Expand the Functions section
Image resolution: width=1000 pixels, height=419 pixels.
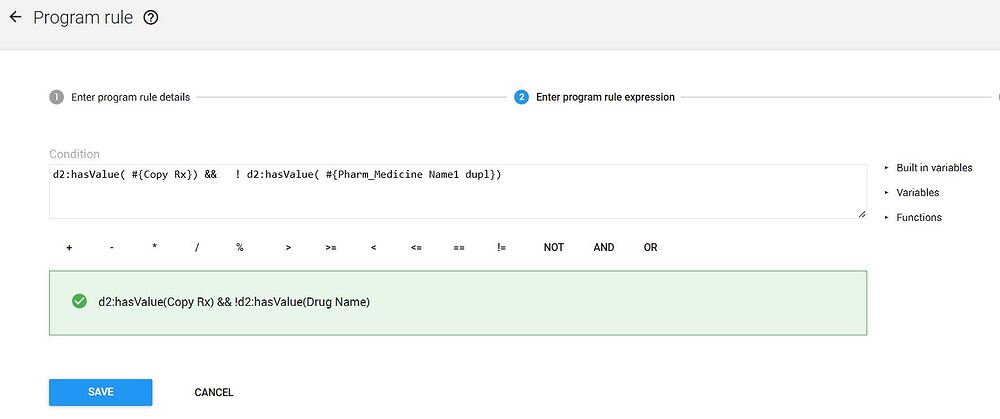pyautogui.click(x=918, y=218)
